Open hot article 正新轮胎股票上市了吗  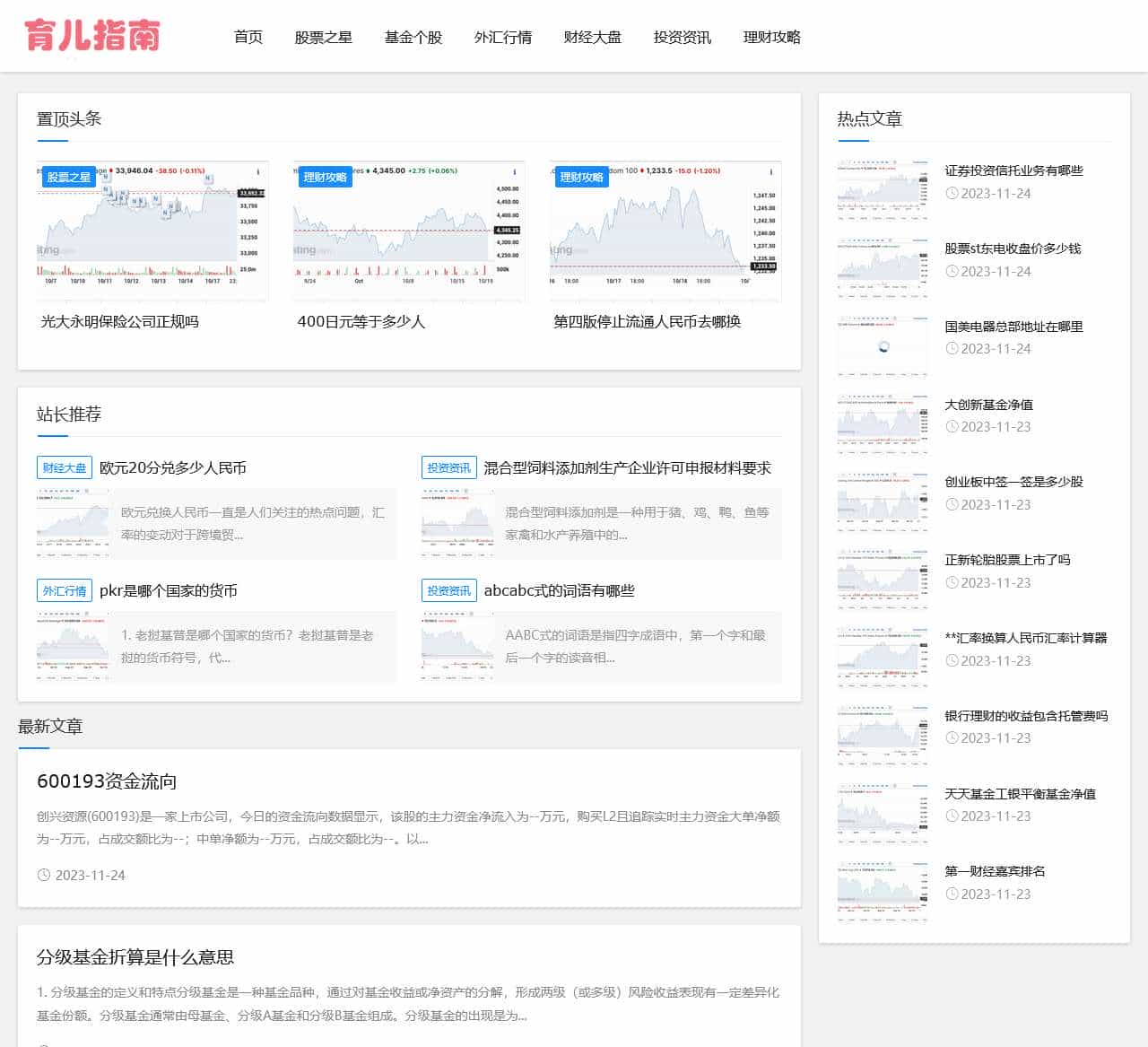point(1007,560)
